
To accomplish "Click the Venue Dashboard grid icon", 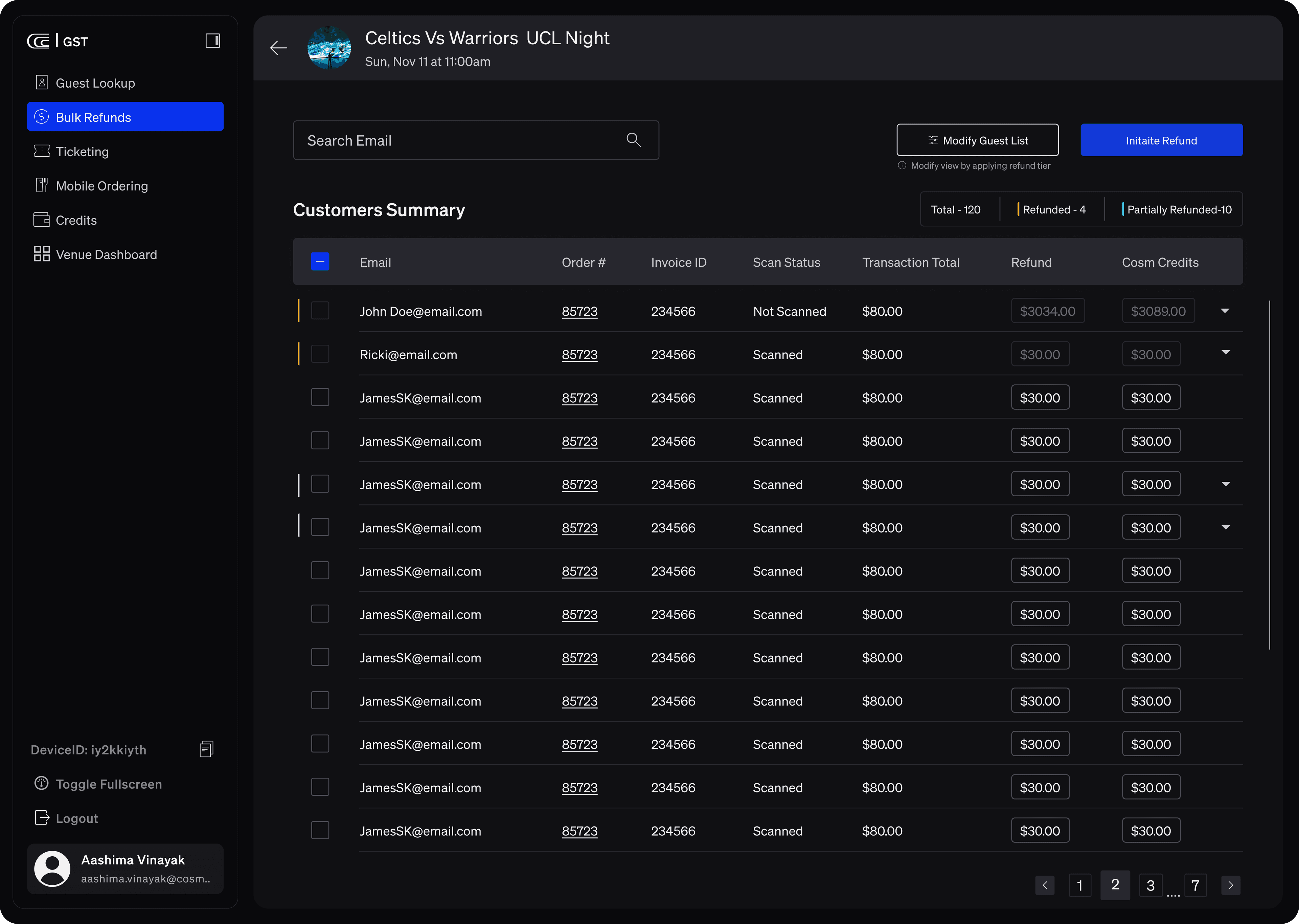I will [x=42, y=254].
